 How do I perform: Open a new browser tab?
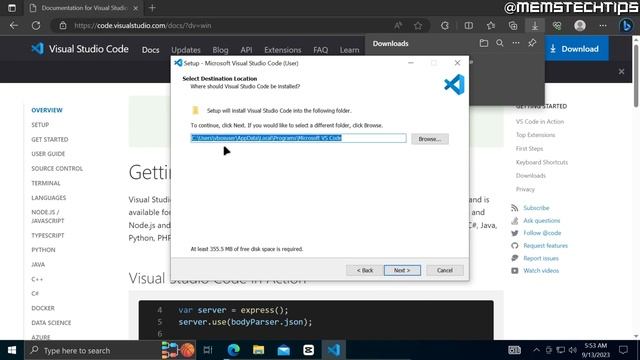152,8
